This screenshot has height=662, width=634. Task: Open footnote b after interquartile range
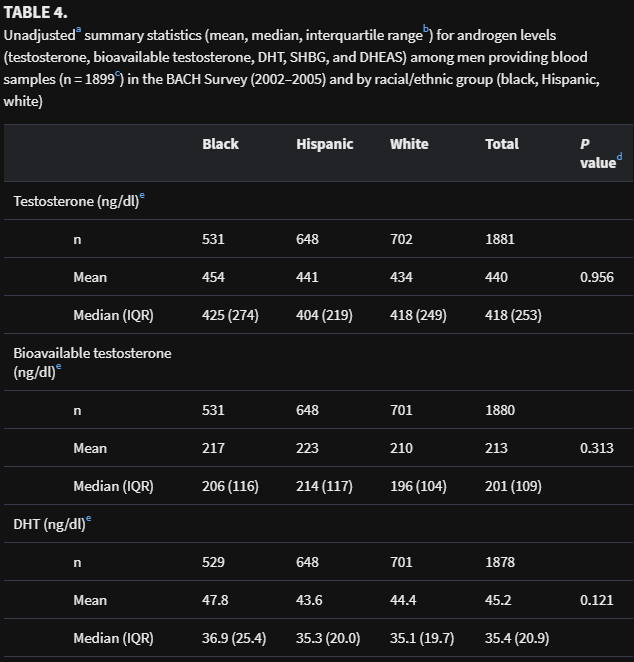426,29
